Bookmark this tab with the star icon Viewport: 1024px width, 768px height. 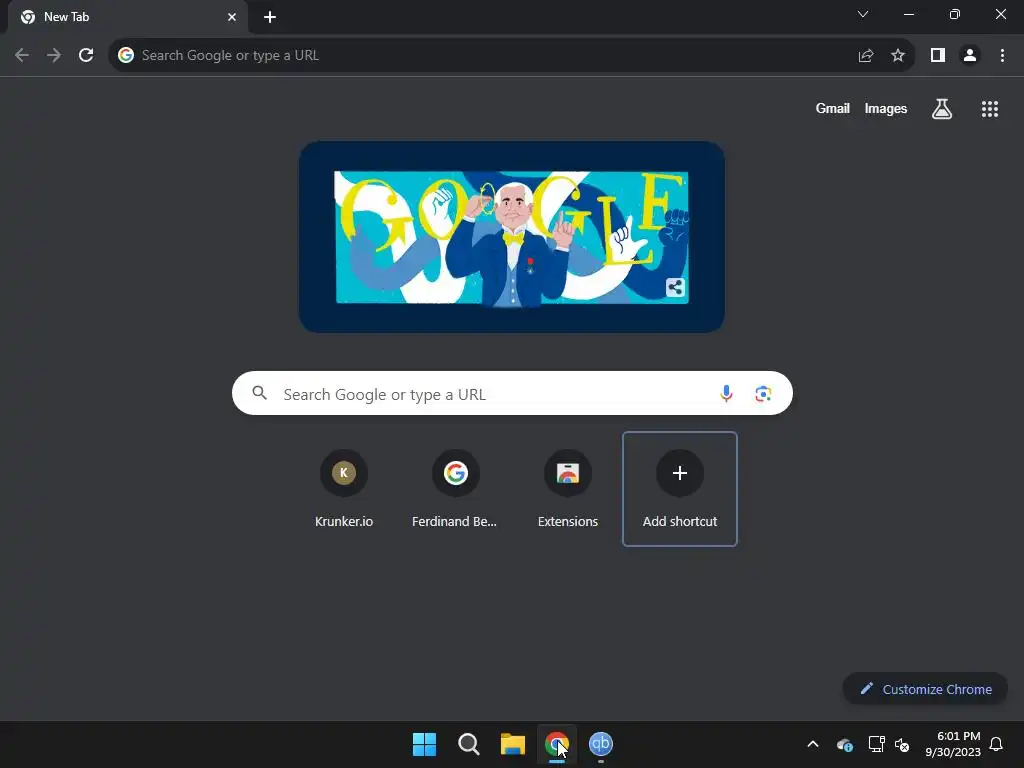click(898, 56)
